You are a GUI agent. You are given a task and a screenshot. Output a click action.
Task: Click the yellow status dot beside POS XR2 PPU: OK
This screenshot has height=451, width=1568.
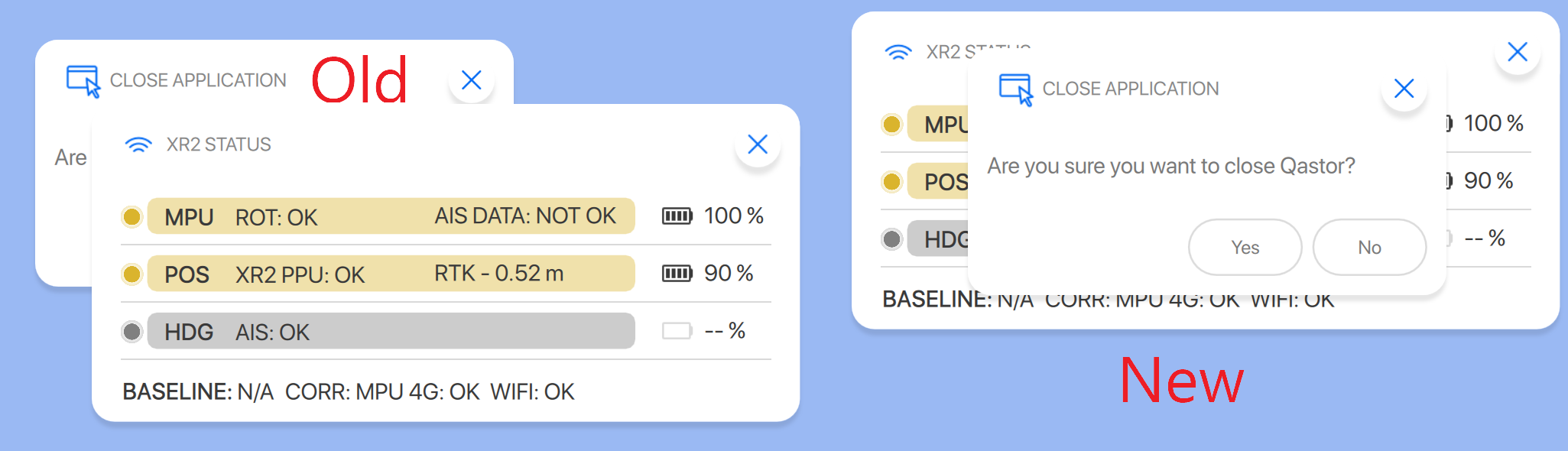point(132,274)
